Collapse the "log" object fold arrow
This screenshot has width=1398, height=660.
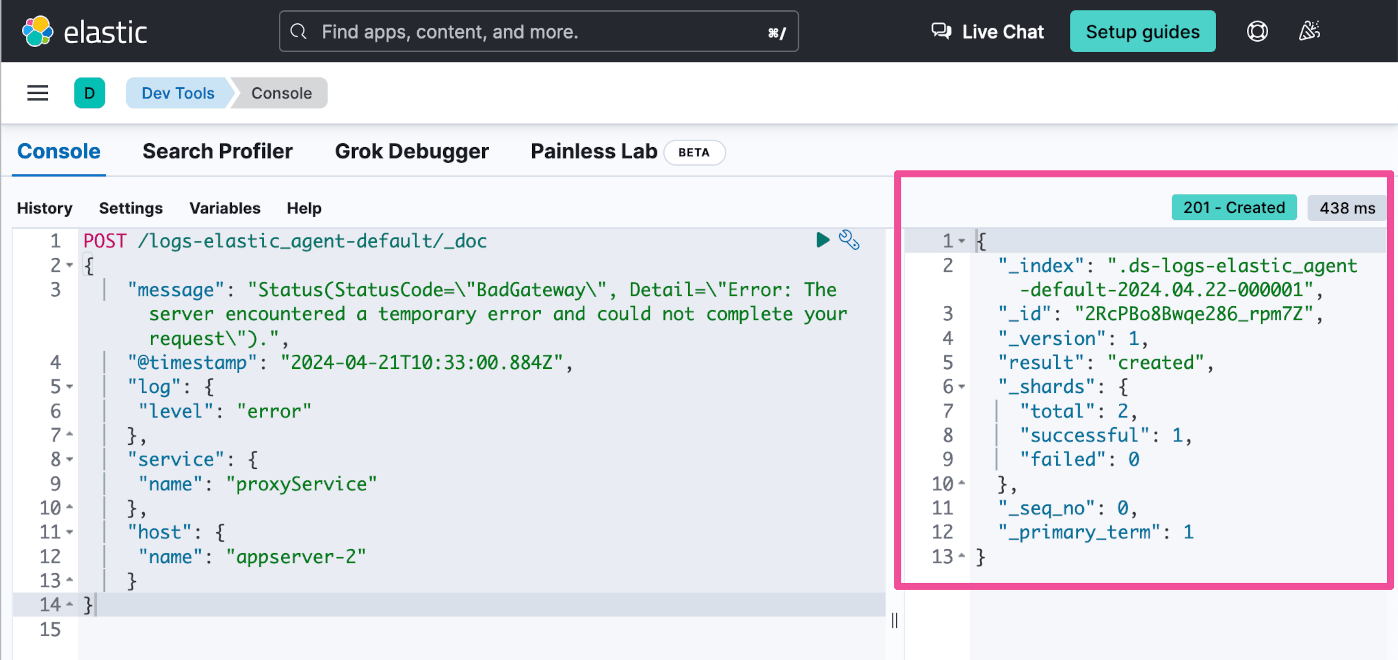point(69,387)
